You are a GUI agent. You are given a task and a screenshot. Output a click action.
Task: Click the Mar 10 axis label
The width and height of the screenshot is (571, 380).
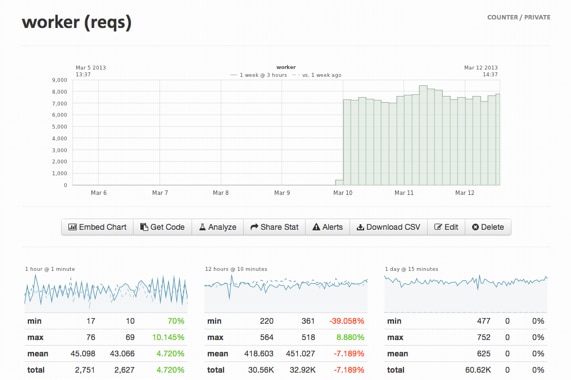[343, 193]
